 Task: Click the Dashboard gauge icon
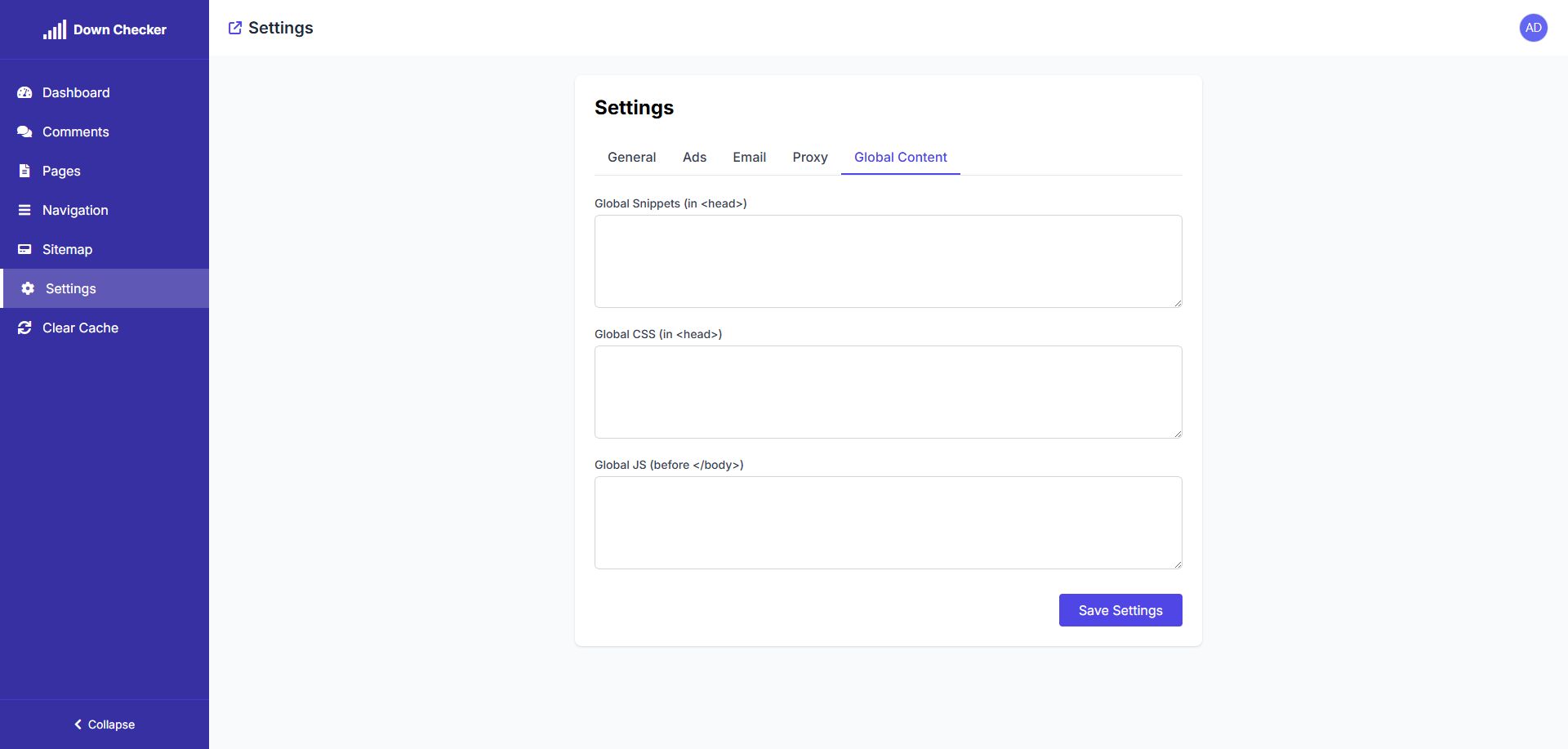(x=24, y=92)
